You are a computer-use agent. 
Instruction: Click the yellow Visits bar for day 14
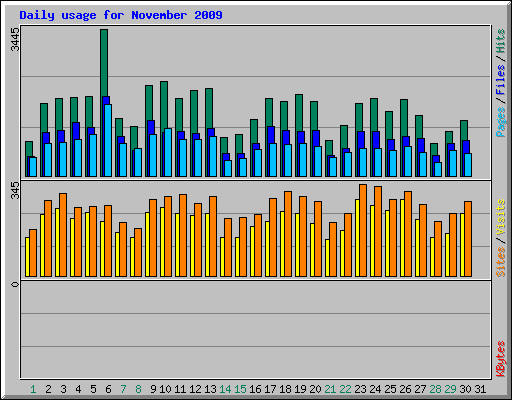pos(222,257)
